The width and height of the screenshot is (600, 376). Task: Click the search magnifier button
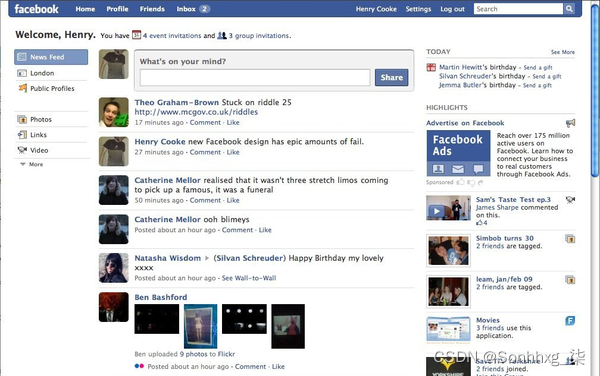click(x=569, y=8)
